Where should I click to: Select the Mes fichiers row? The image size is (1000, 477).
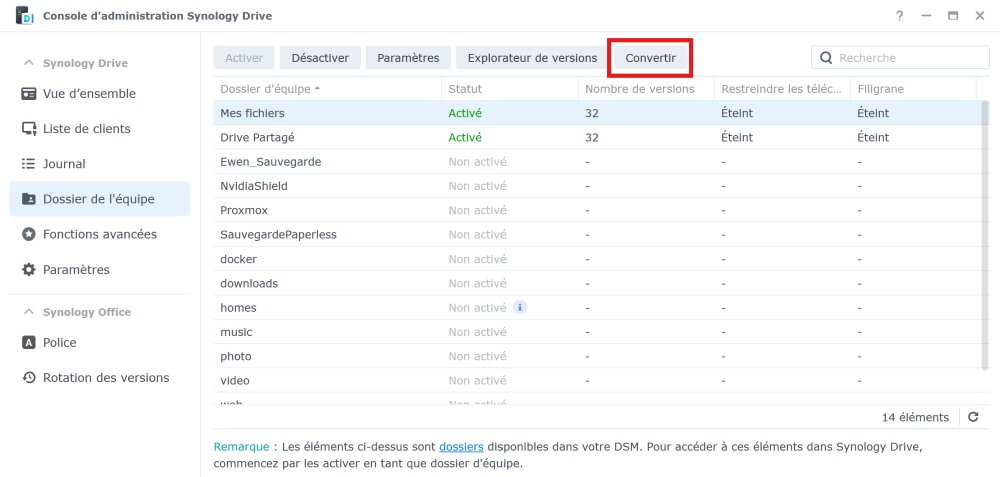[596, 113]
